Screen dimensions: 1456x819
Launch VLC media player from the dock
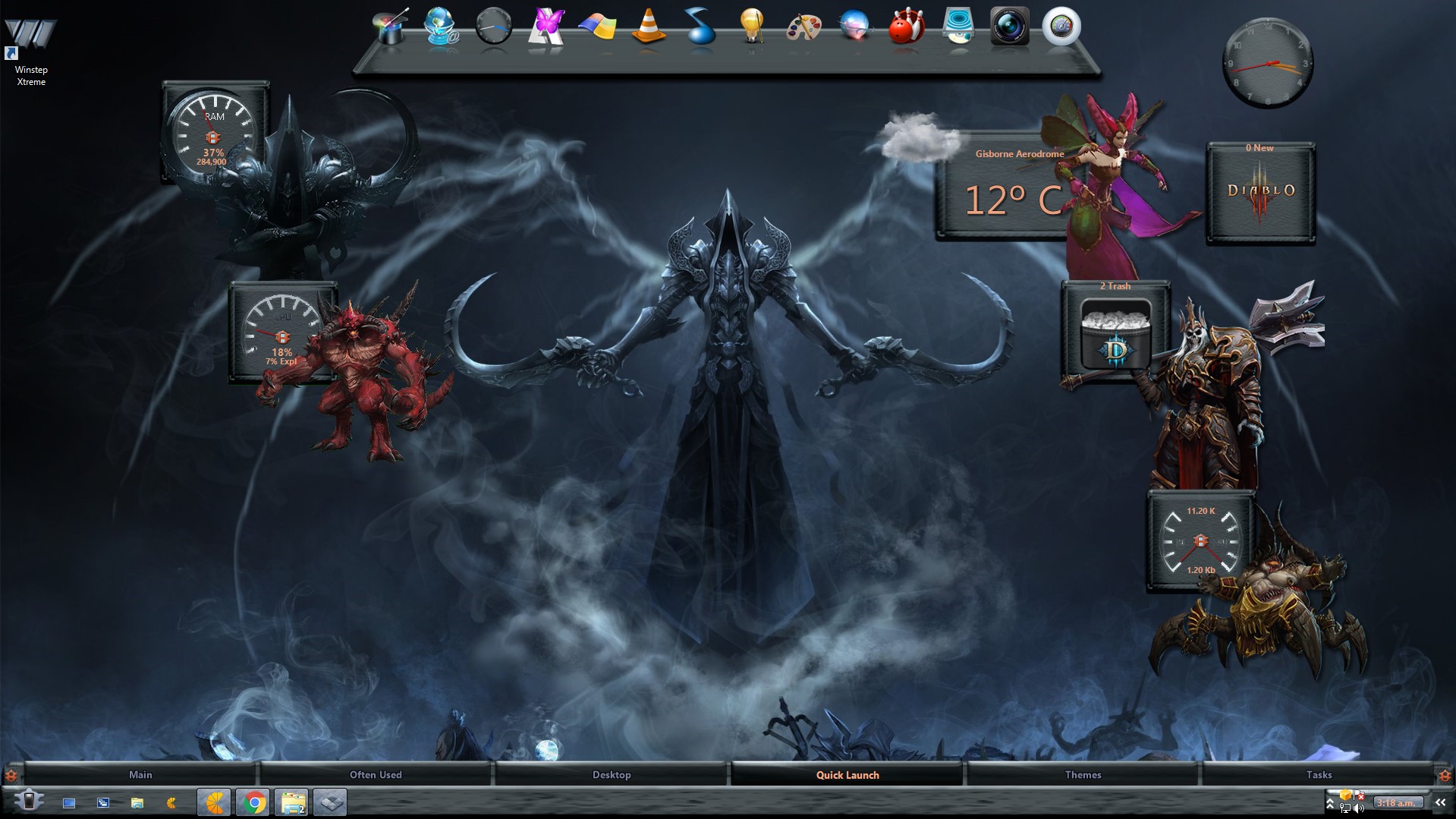(x=649, y=27)
